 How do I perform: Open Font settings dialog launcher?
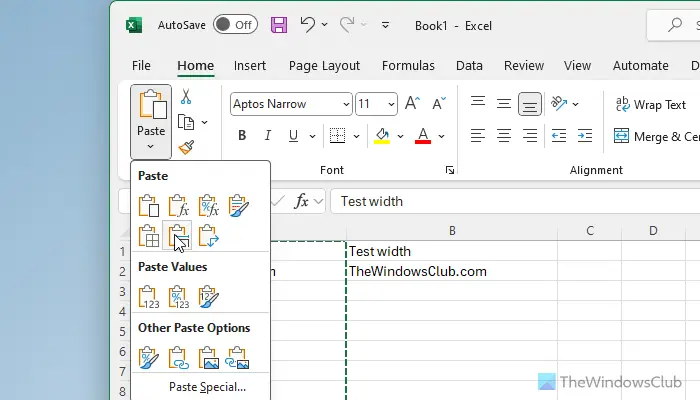coord(450,170)
